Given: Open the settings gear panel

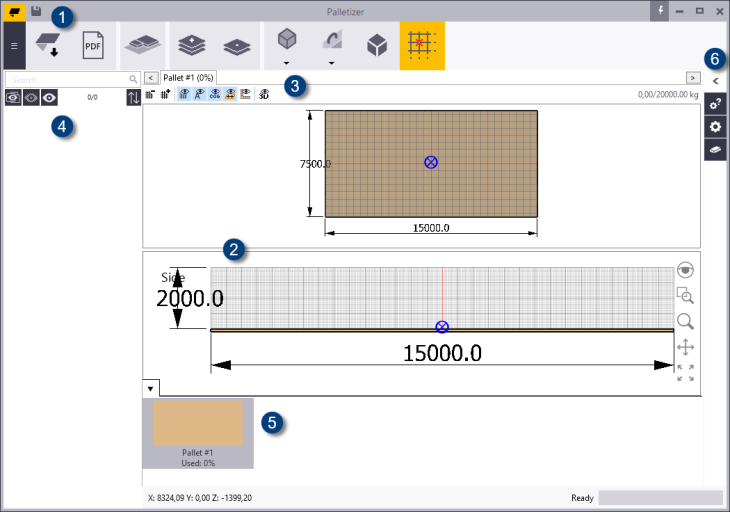Looking at the screenshot, I should pos(715,127).
